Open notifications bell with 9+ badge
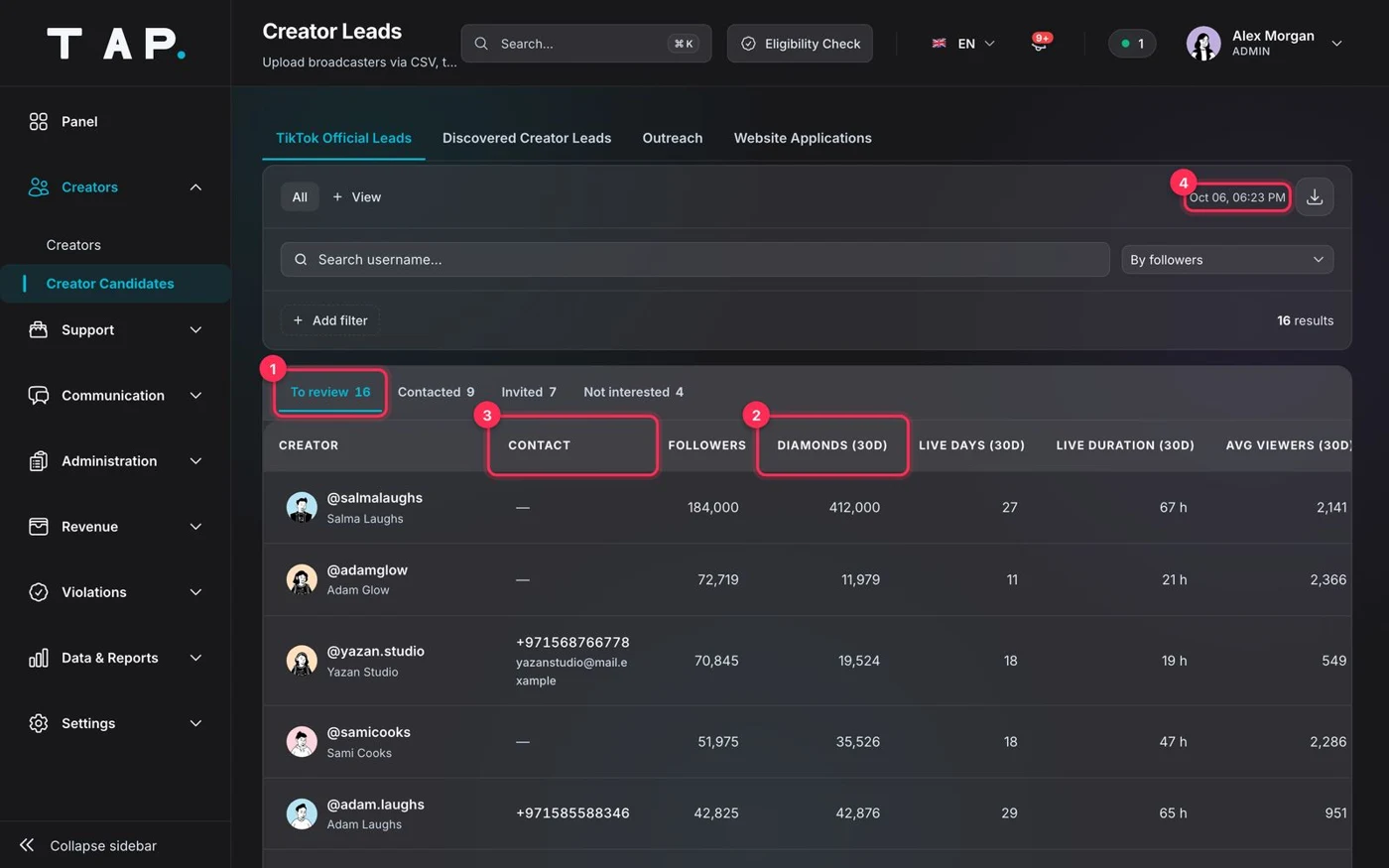This screenshot has width=1389, height=868. coord(1039,43)
